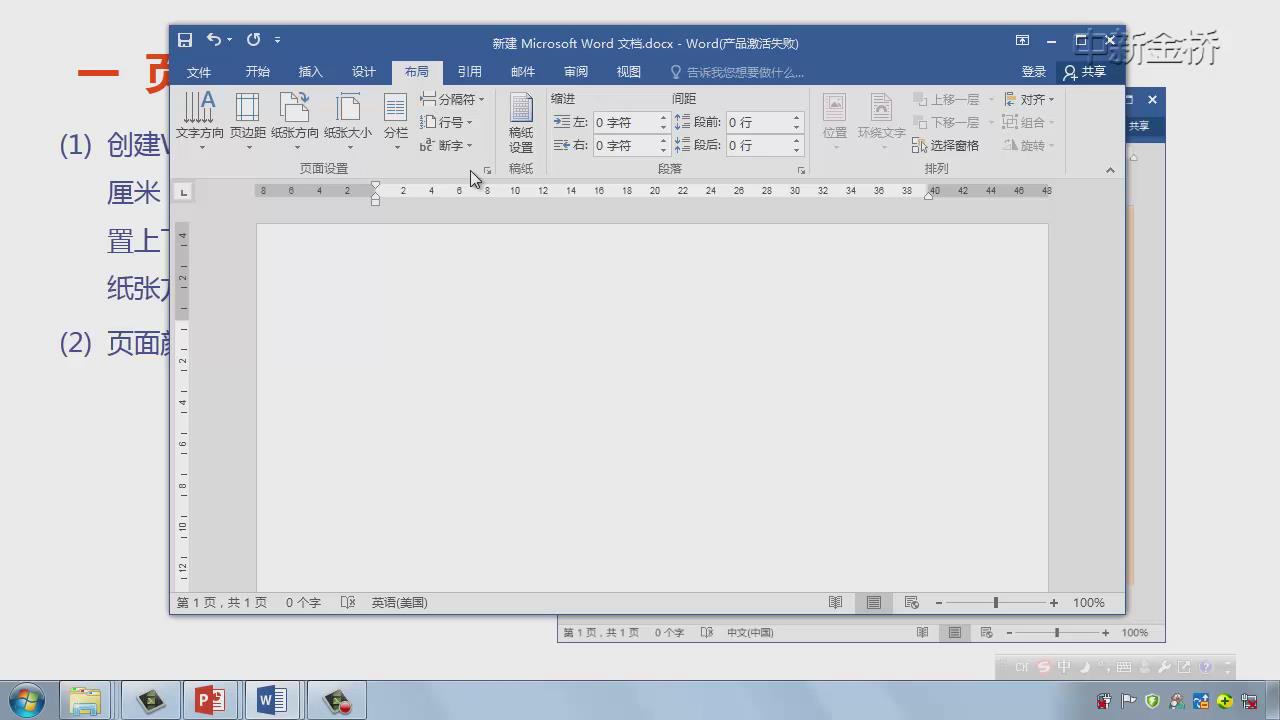Save the document from the quick access toolbar
Image resolution: width=1280 pixels, height=720 pixels.
coord(185,40)
